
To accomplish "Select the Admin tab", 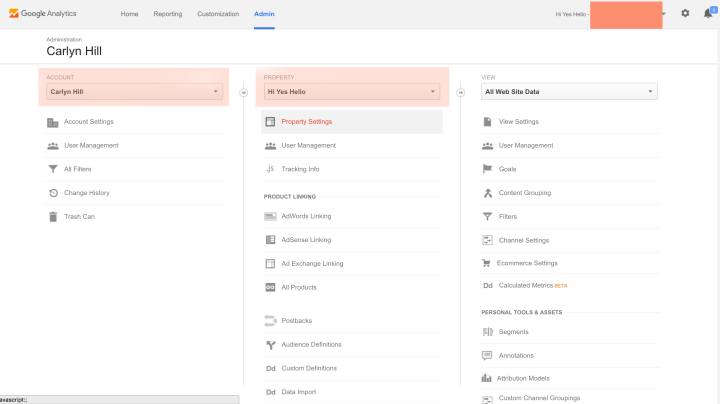I will coord(264,14).
